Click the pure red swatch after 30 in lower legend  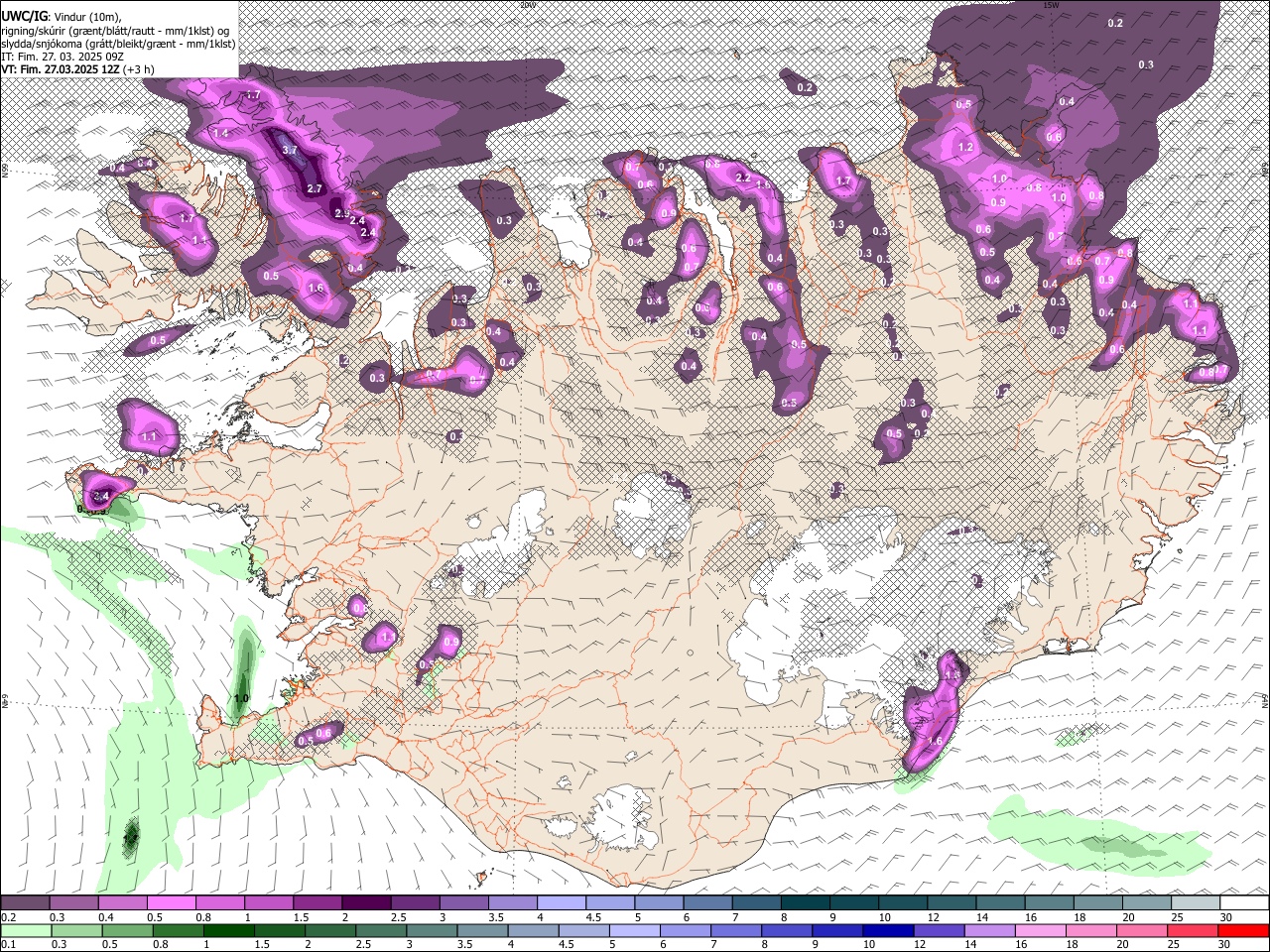[x=1244, y=930]
